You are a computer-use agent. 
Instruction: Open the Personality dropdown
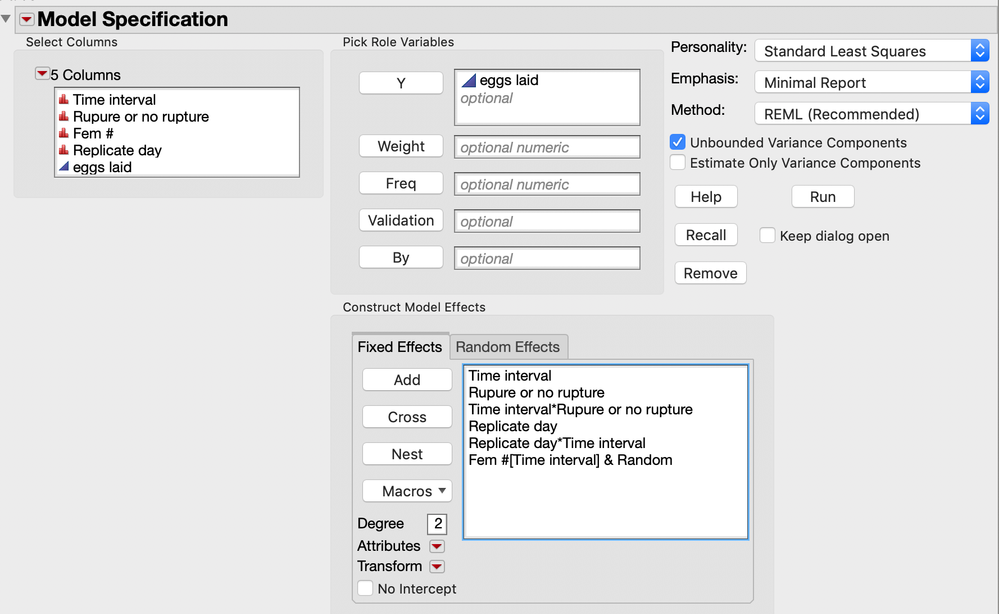[x=870, y=50]
